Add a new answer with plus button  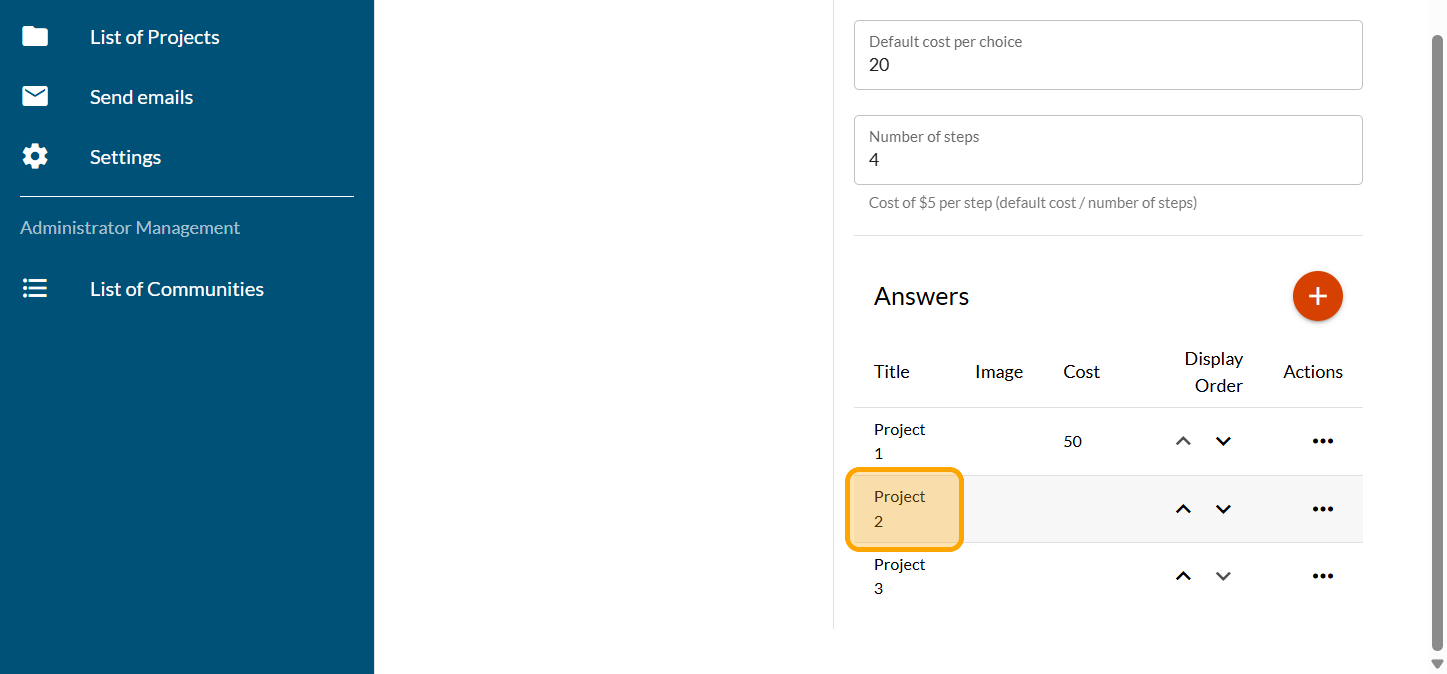tap(1317, 296)
